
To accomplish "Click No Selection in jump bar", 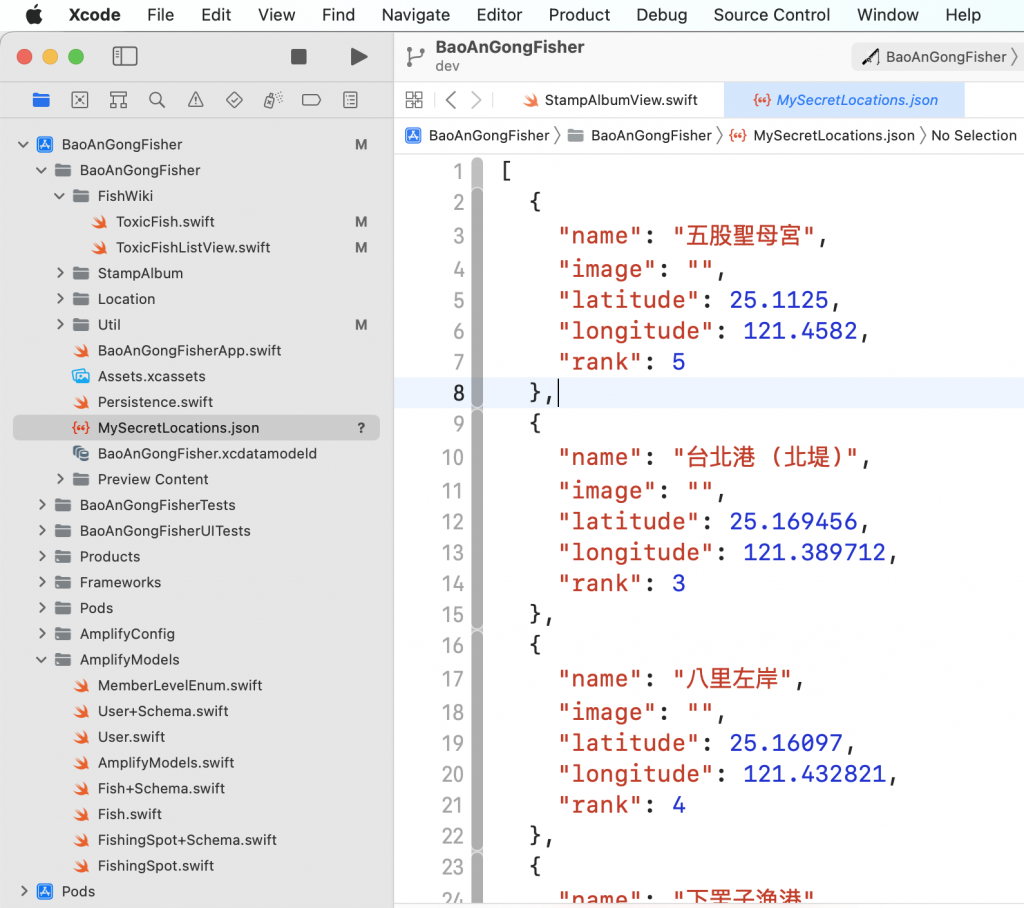I will point(974,135).
